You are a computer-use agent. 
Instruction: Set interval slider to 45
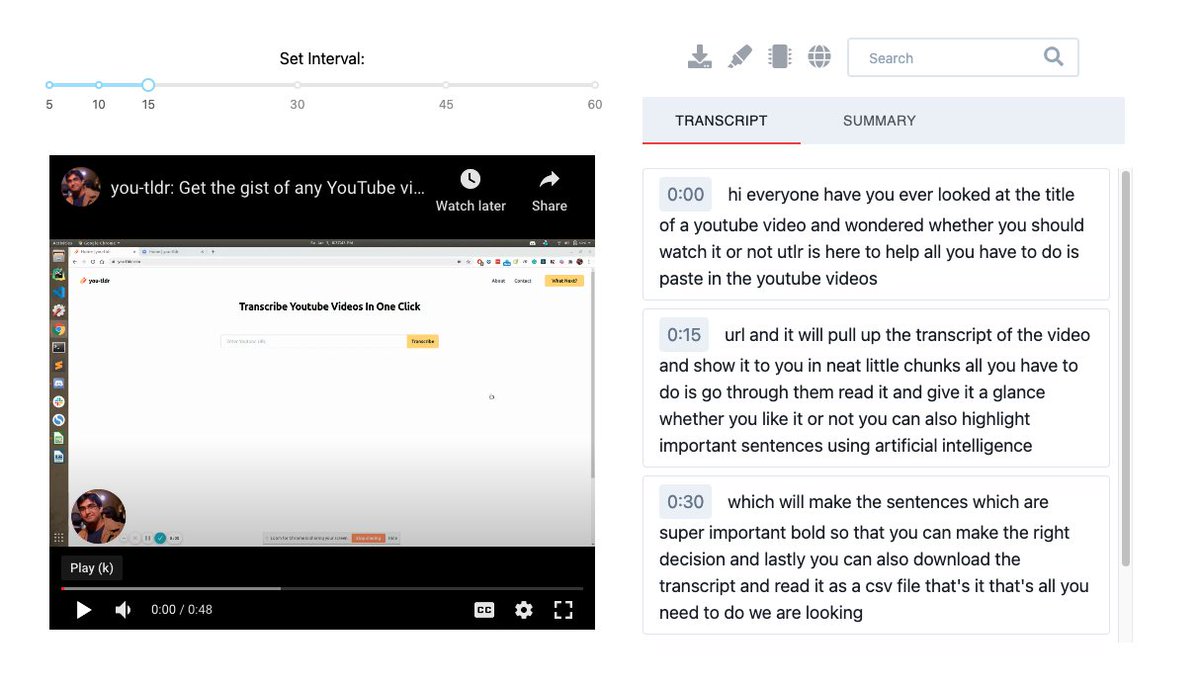click(x=446, y=85)
